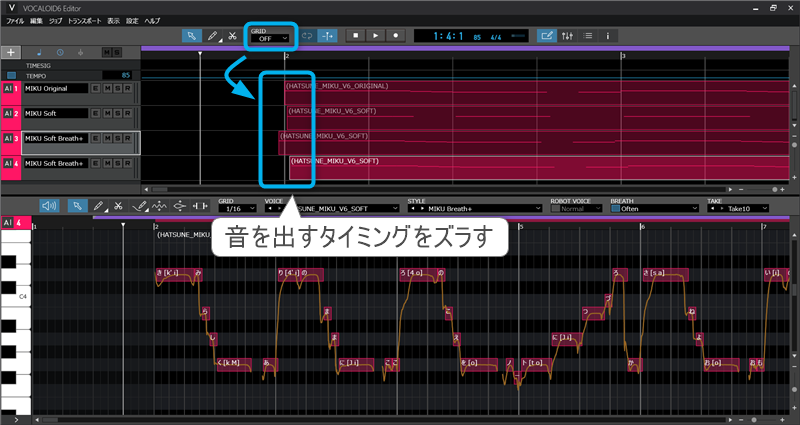Open the top GRID OFF dropdown

(x=270, y=38)
